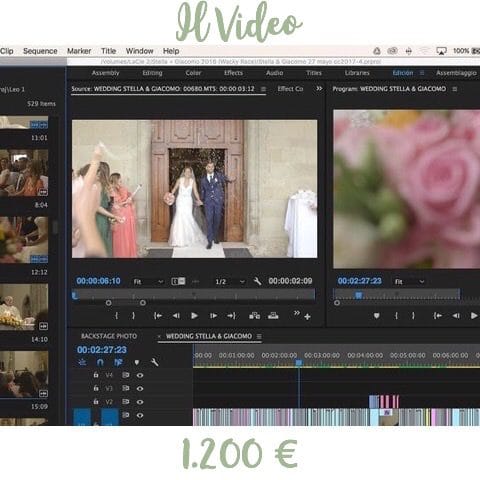Switch to the Audio workspace
This screenshot has height=480, width=480.
pos(275,73)
